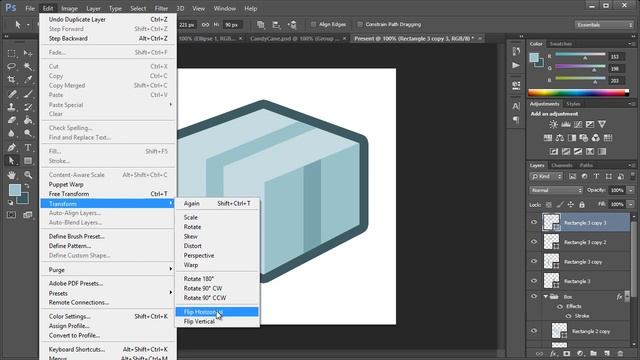Open the layer Kind filter dropdown
640x360 pixels.
click(x=547, y=176)
